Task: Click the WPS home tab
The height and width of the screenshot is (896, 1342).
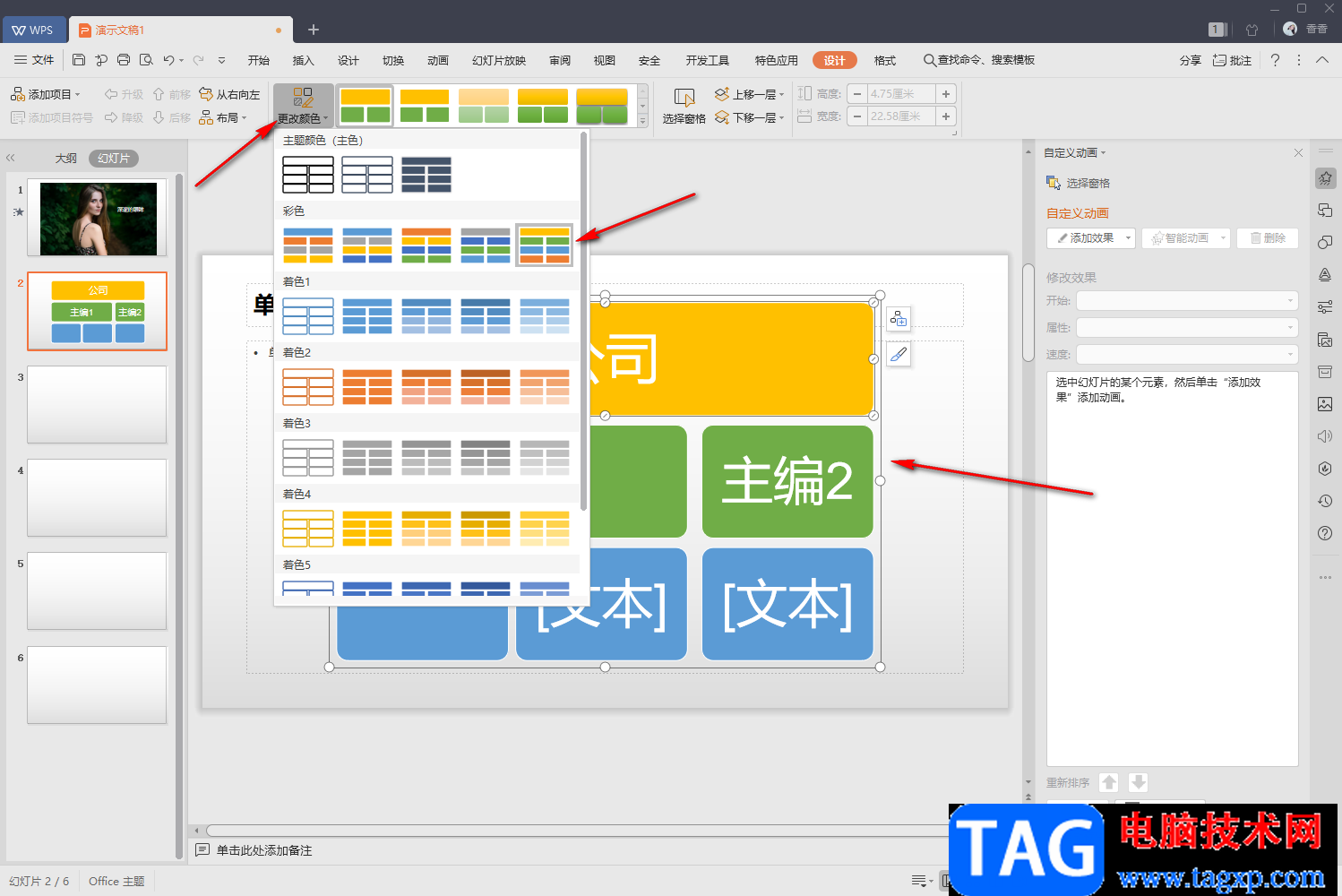Action: tap(33, 30)
